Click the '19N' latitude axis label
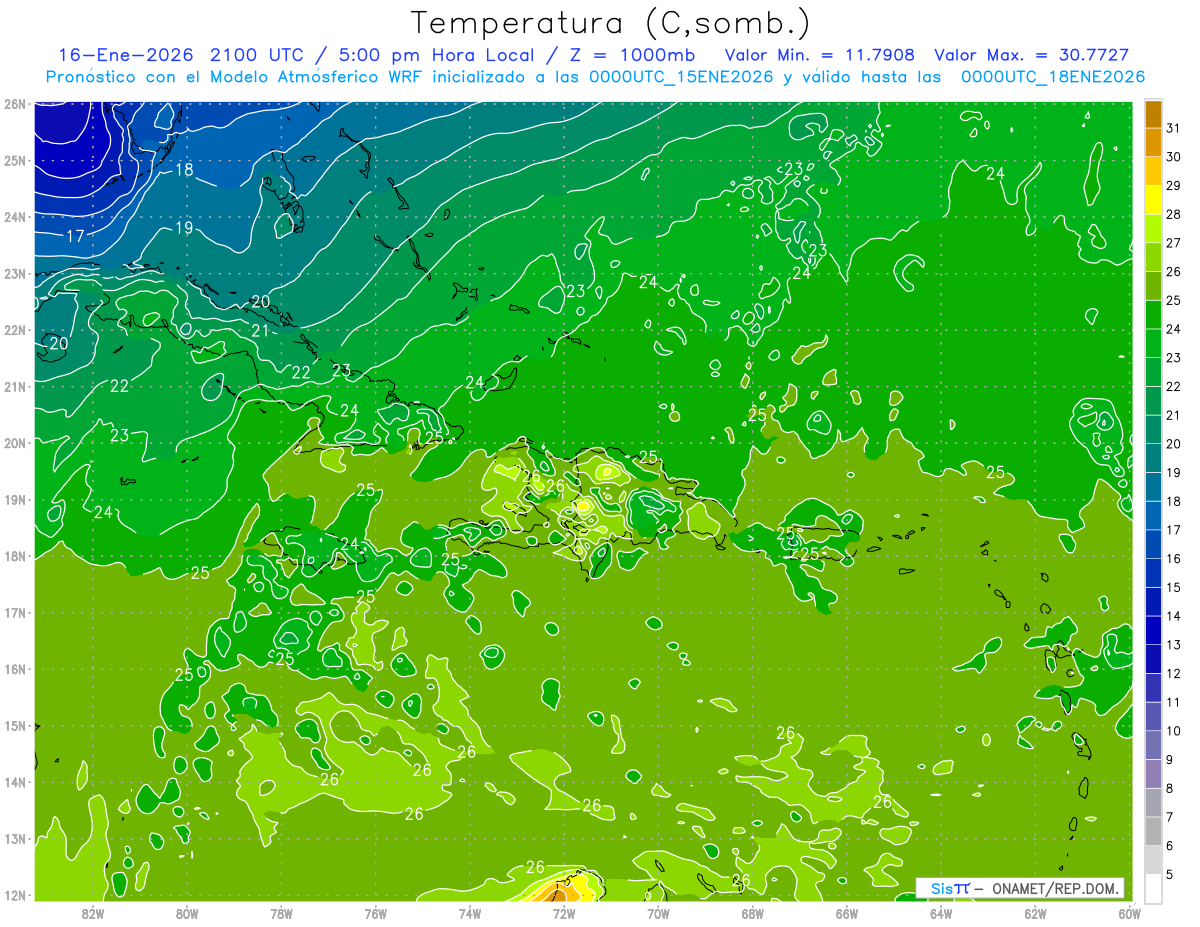Image resolution: width=1200 pixels, height=927 pixels. [x=14, y=499]
